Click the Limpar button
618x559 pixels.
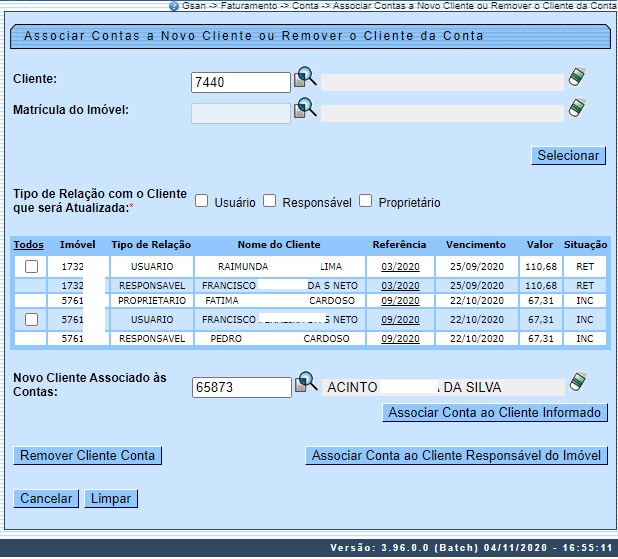111,498
